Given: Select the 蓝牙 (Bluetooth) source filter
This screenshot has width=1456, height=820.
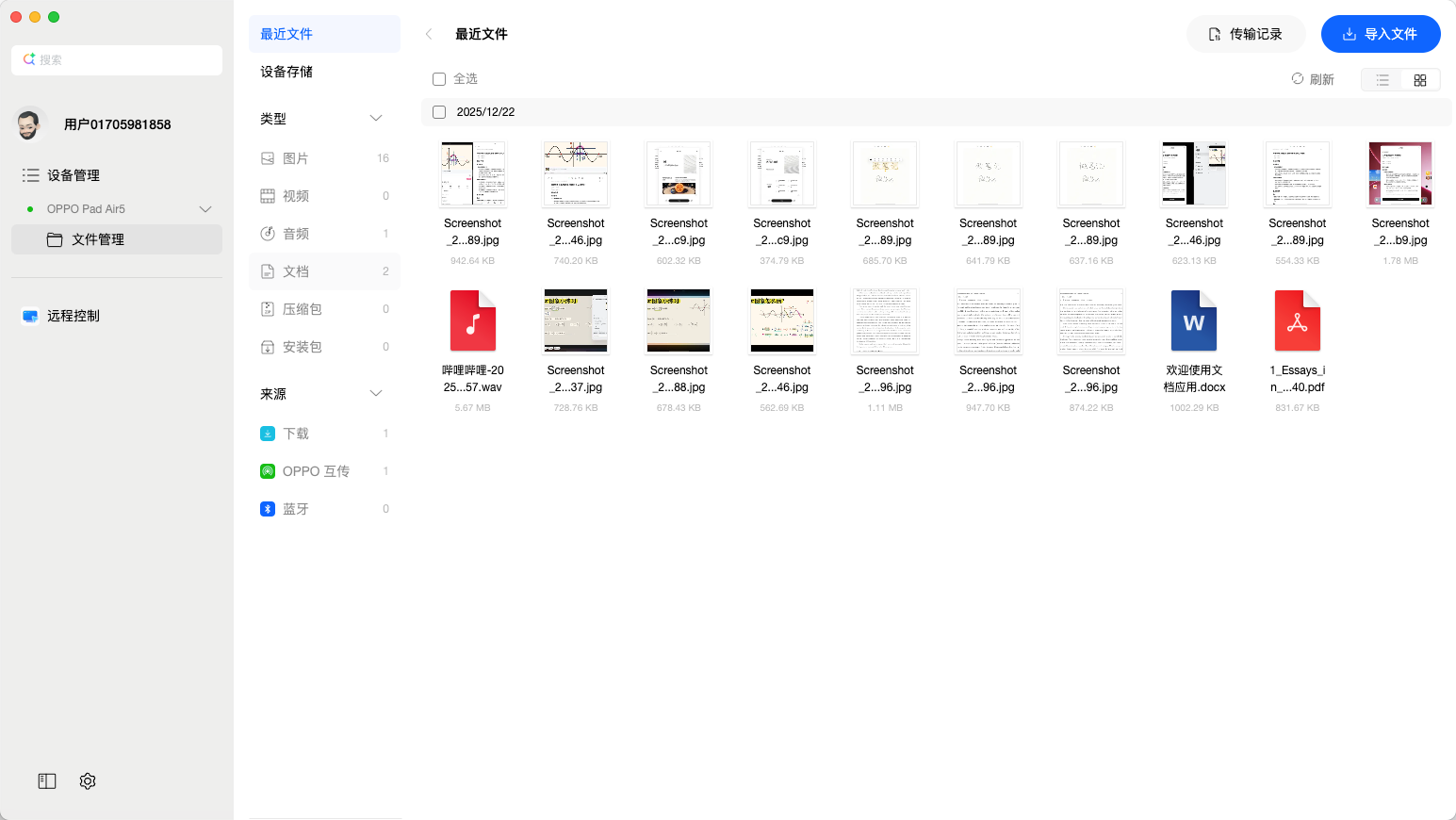Looking at the screenshot, I should pyautogui.click(x=295, y=508).
